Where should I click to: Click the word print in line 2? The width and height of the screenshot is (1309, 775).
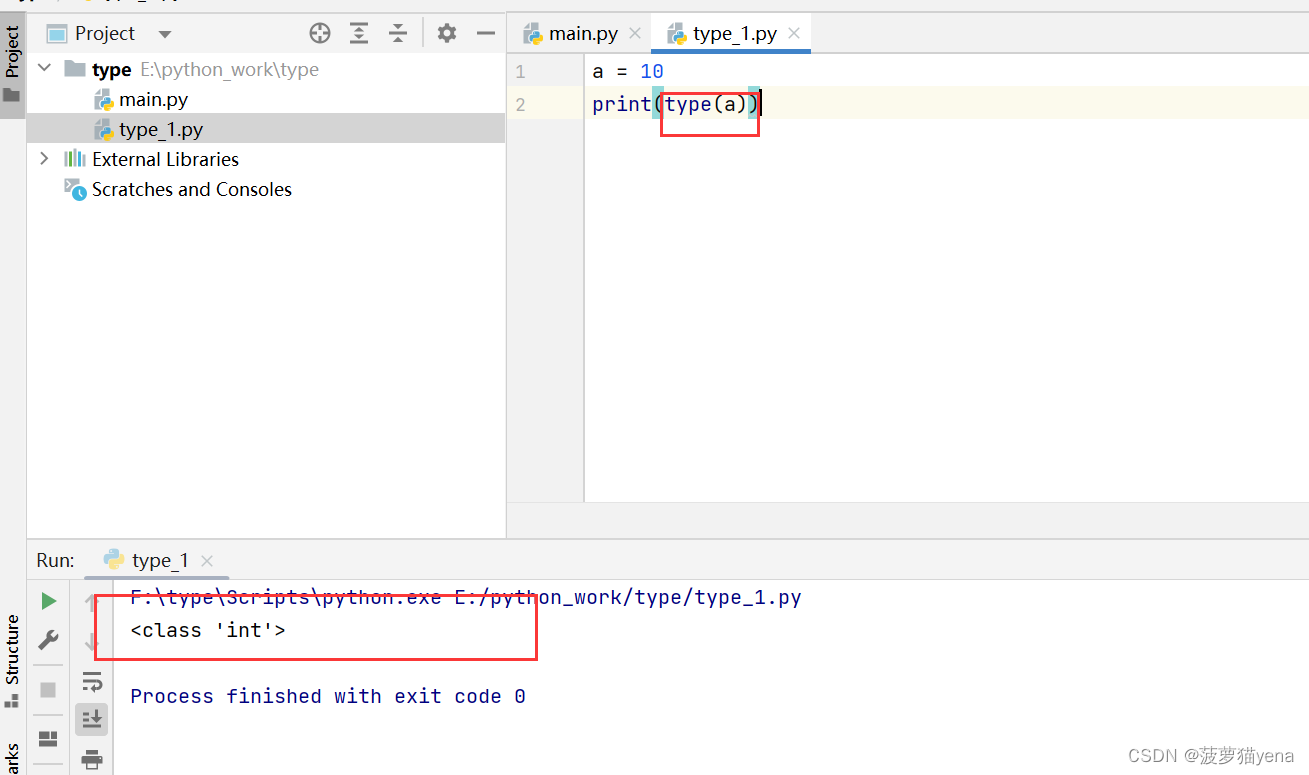pos(622,104)
